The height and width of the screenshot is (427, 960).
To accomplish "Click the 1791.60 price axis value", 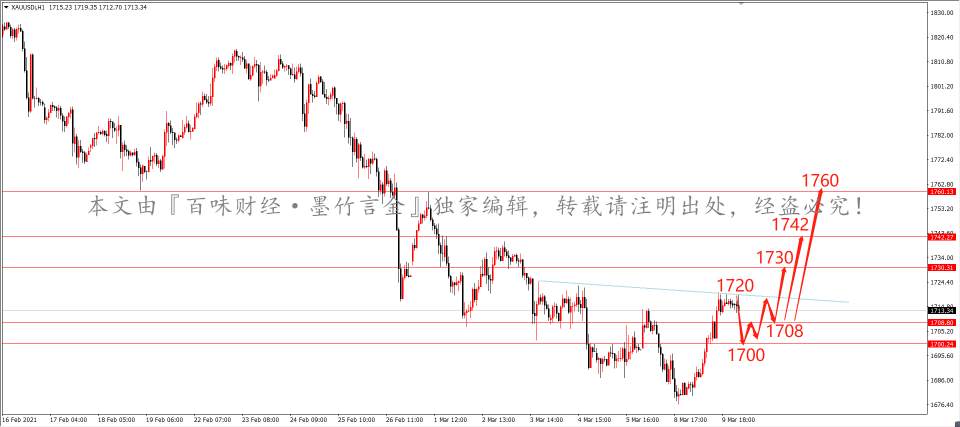I will [943, 111].
